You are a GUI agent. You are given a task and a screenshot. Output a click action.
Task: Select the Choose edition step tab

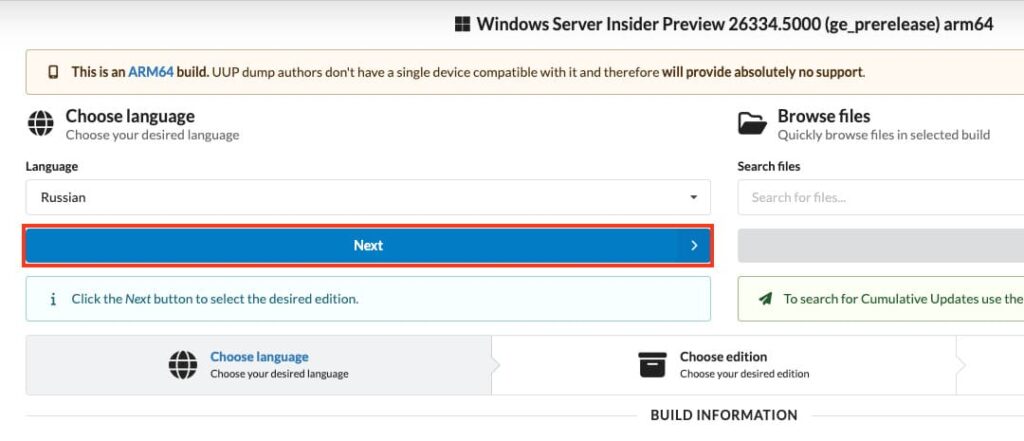pyautogui.click(x=724, y=365)
